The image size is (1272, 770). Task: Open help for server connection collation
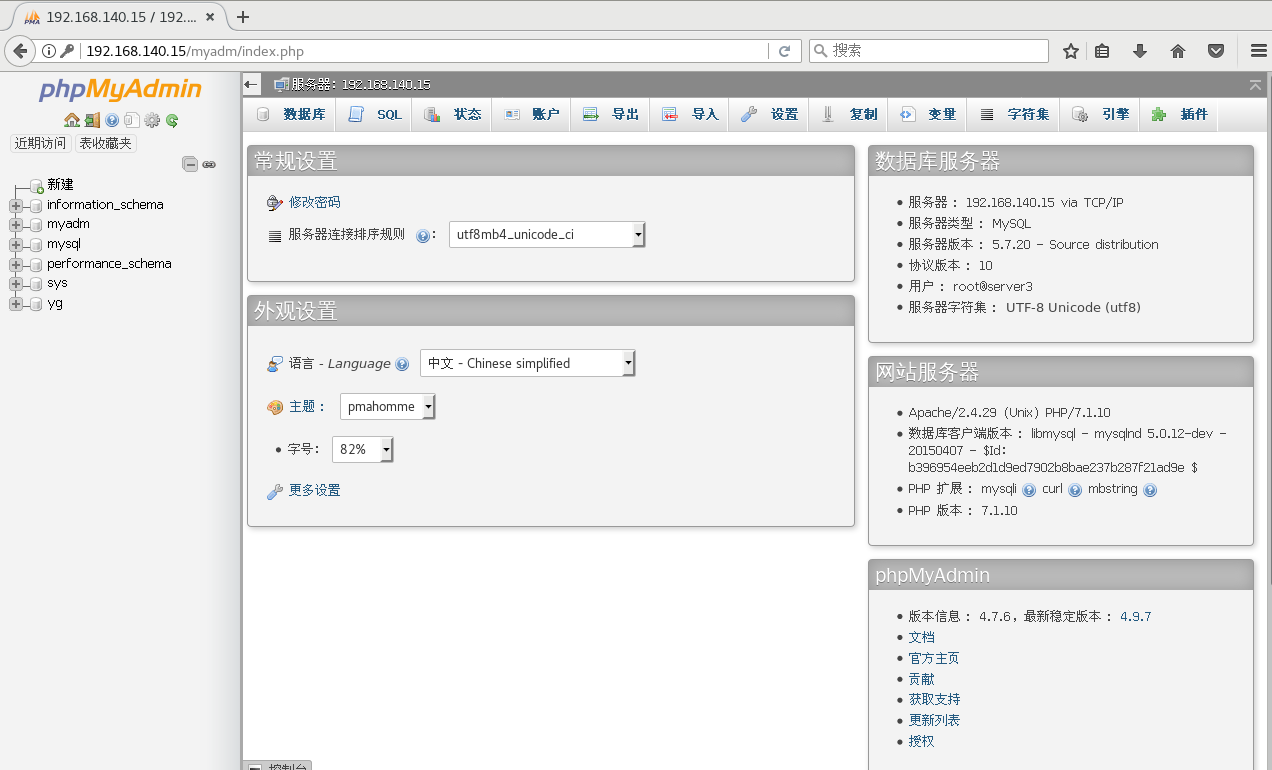[x=423, y=236]
